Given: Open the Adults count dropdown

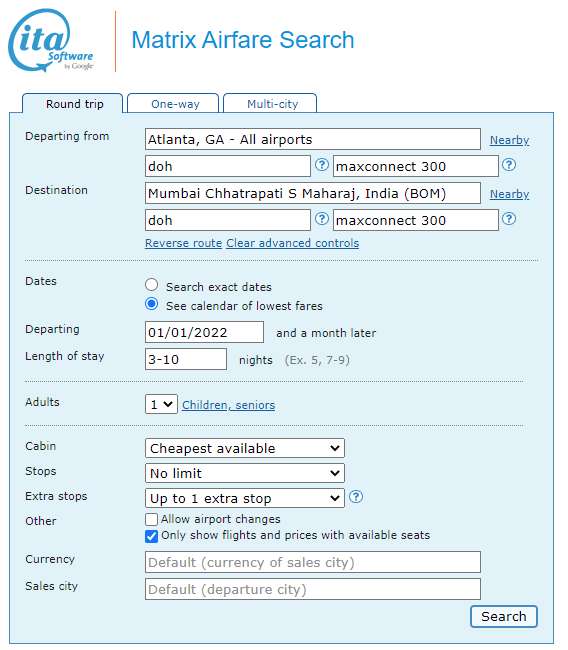Looking at the screenshot, I should point(161,404).
